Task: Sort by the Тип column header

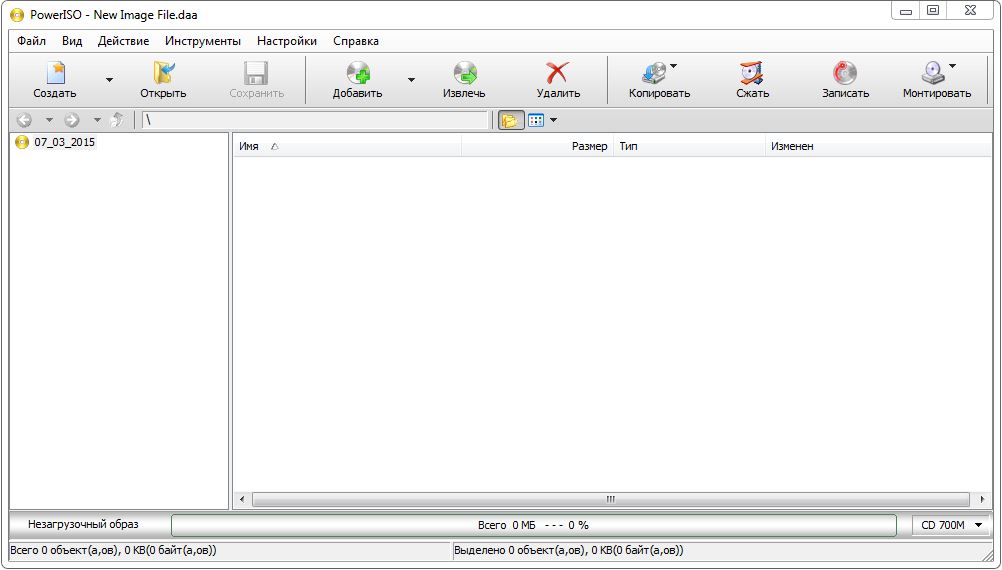Action: click(x=689, y=146)
